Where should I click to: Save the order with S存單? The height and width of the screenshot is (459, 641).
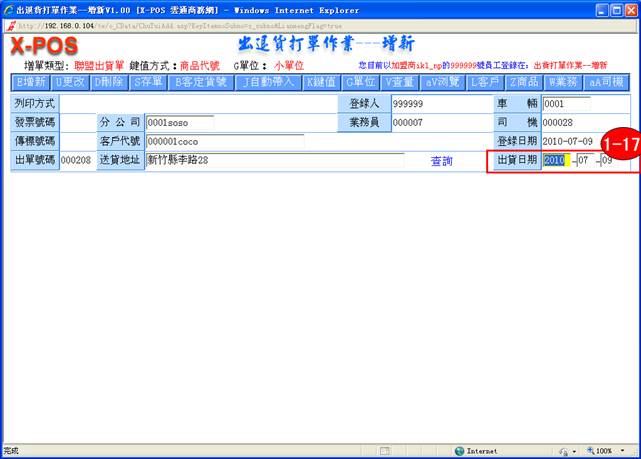tap(148, 82)
